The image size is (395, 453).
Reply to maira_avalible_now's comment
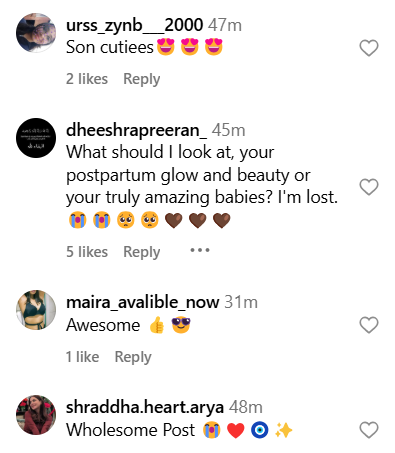(x=133, y=357)
